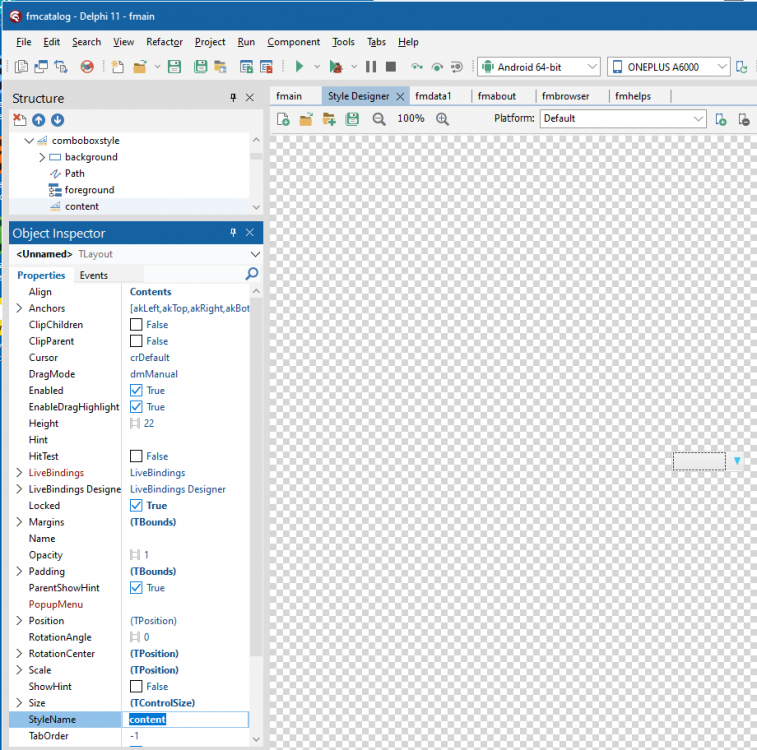Viewport: 757px width, 750px height.
Task: Expand the Padding property
Action: (19, 571)
